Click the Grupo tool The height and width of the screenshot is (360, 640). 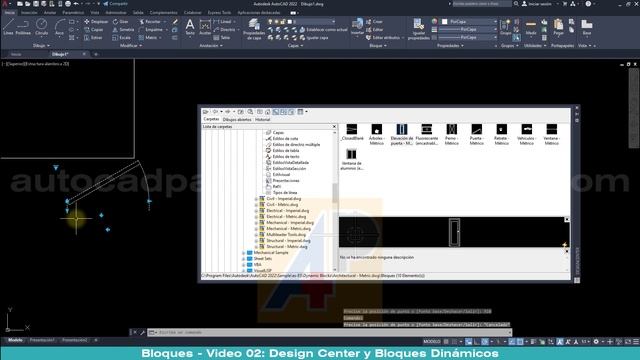pos(505,27)
